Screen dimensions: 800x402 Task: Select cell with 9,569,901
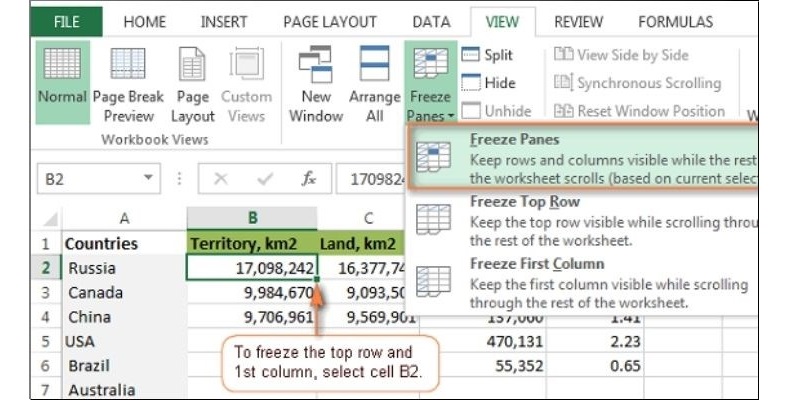[x=368, y=317]
